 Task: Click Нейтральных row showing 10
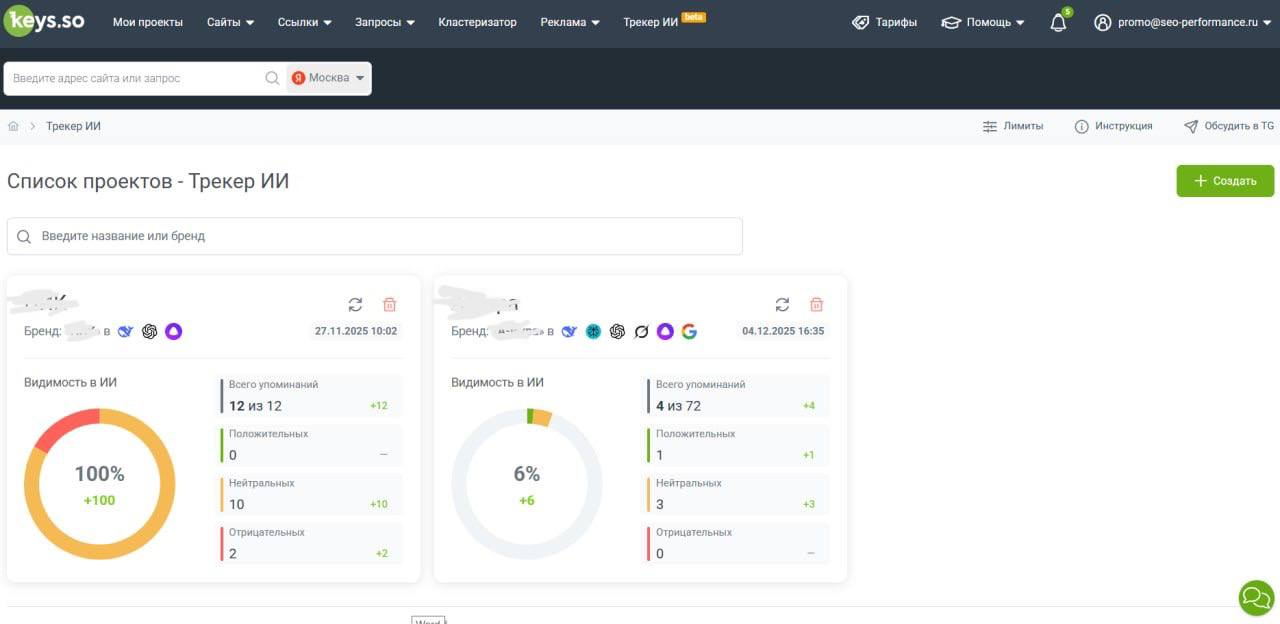tap(311, 494)
